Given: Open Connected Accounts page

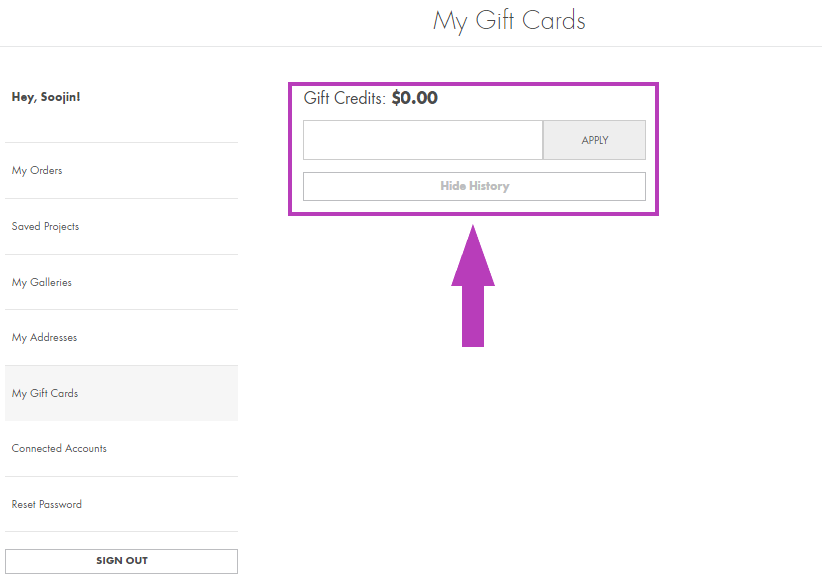Looking at the screenshot, I should click(x=59, y=449).
